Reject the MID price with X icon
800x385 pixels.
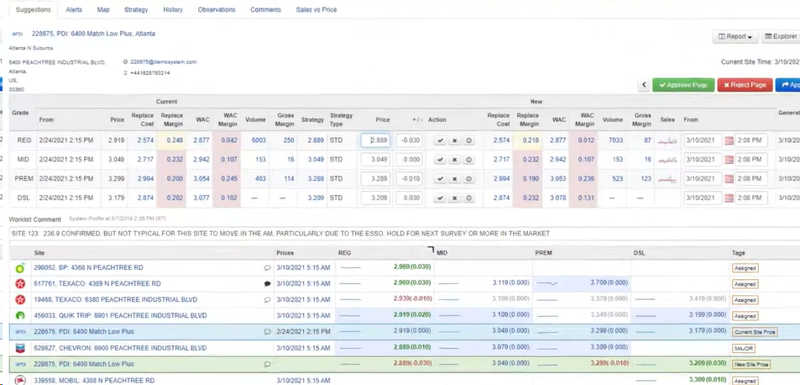pyautogui.click(x=454, y=160)
